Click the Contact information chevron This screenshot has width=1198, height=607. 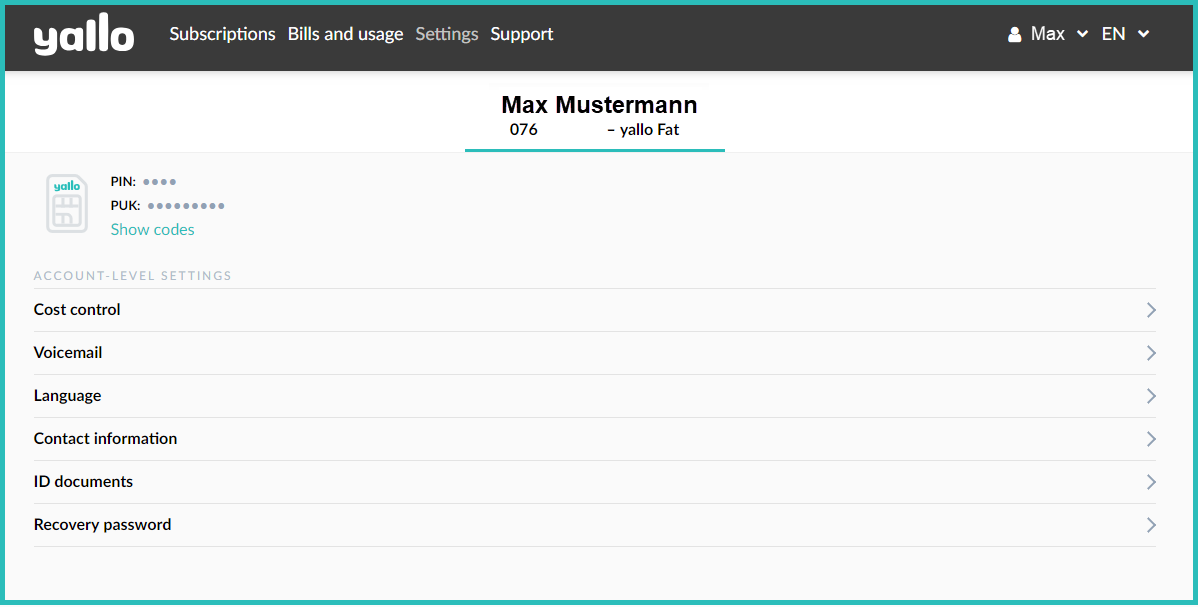pyautogui.click(x=1151, y=439)
